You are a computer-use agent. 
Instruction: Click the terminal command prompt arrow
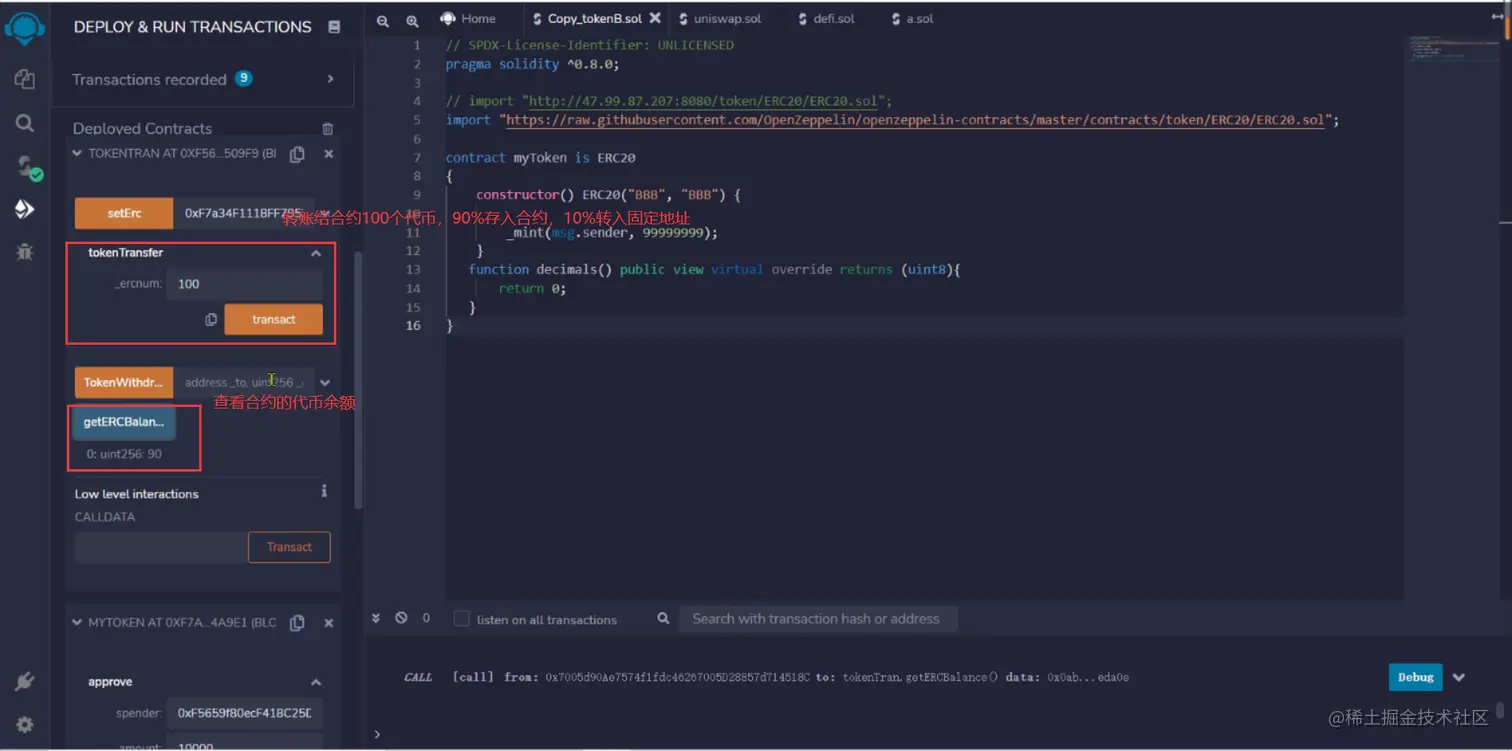pyautogui.click(x=377, y=734)
